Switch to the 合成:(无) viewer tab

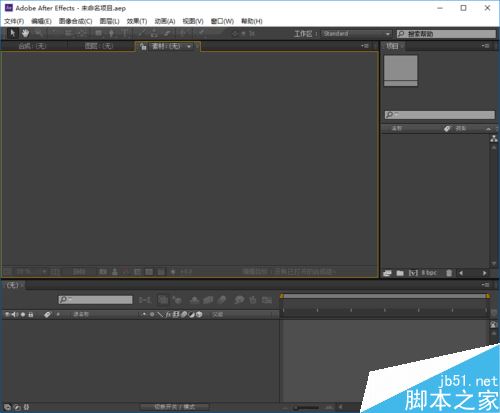tap(32, 46)
